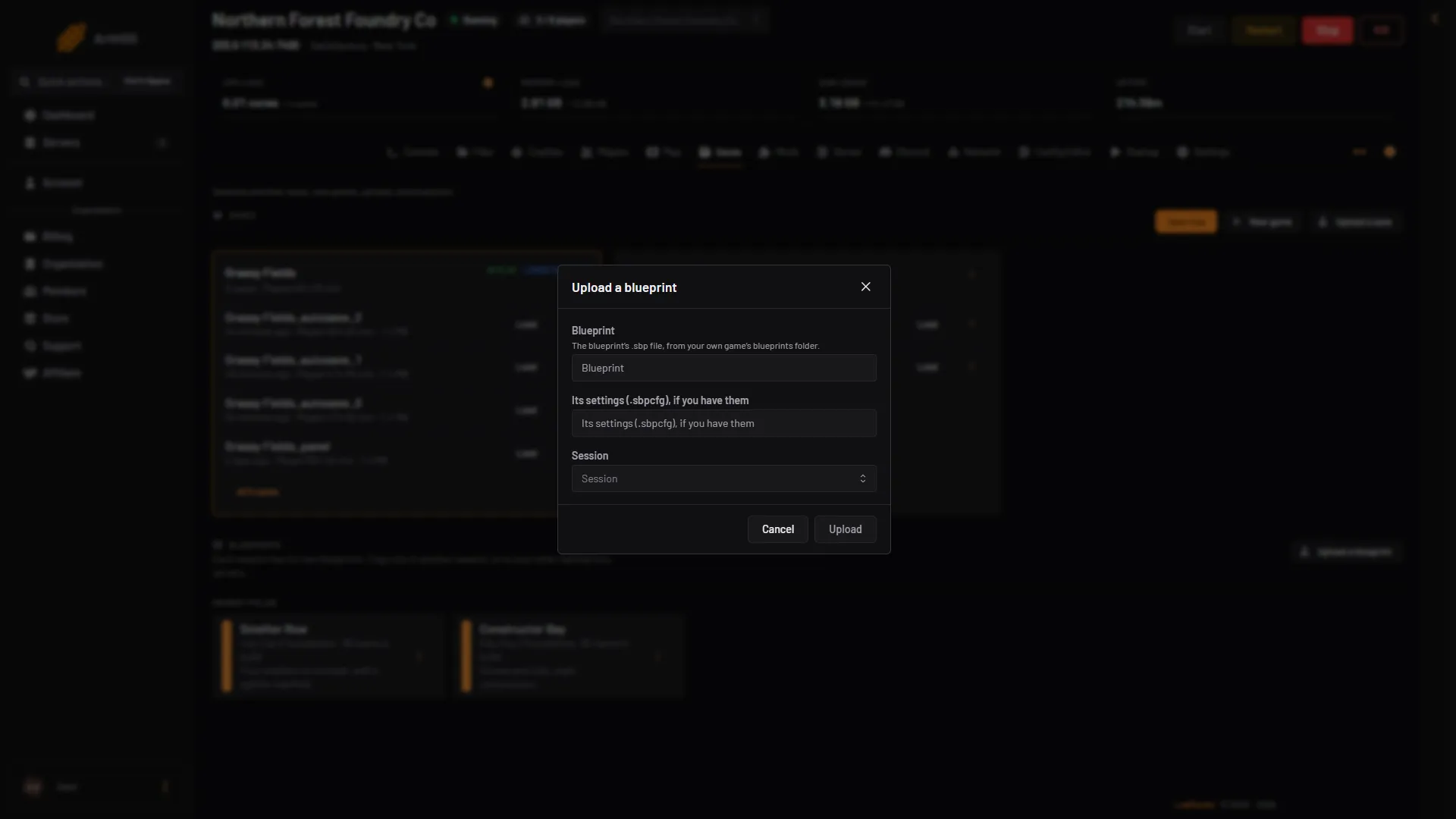Open Dashboard in the background sidebar
Screen dimensions: 1456x819
[x=97, y=115]
